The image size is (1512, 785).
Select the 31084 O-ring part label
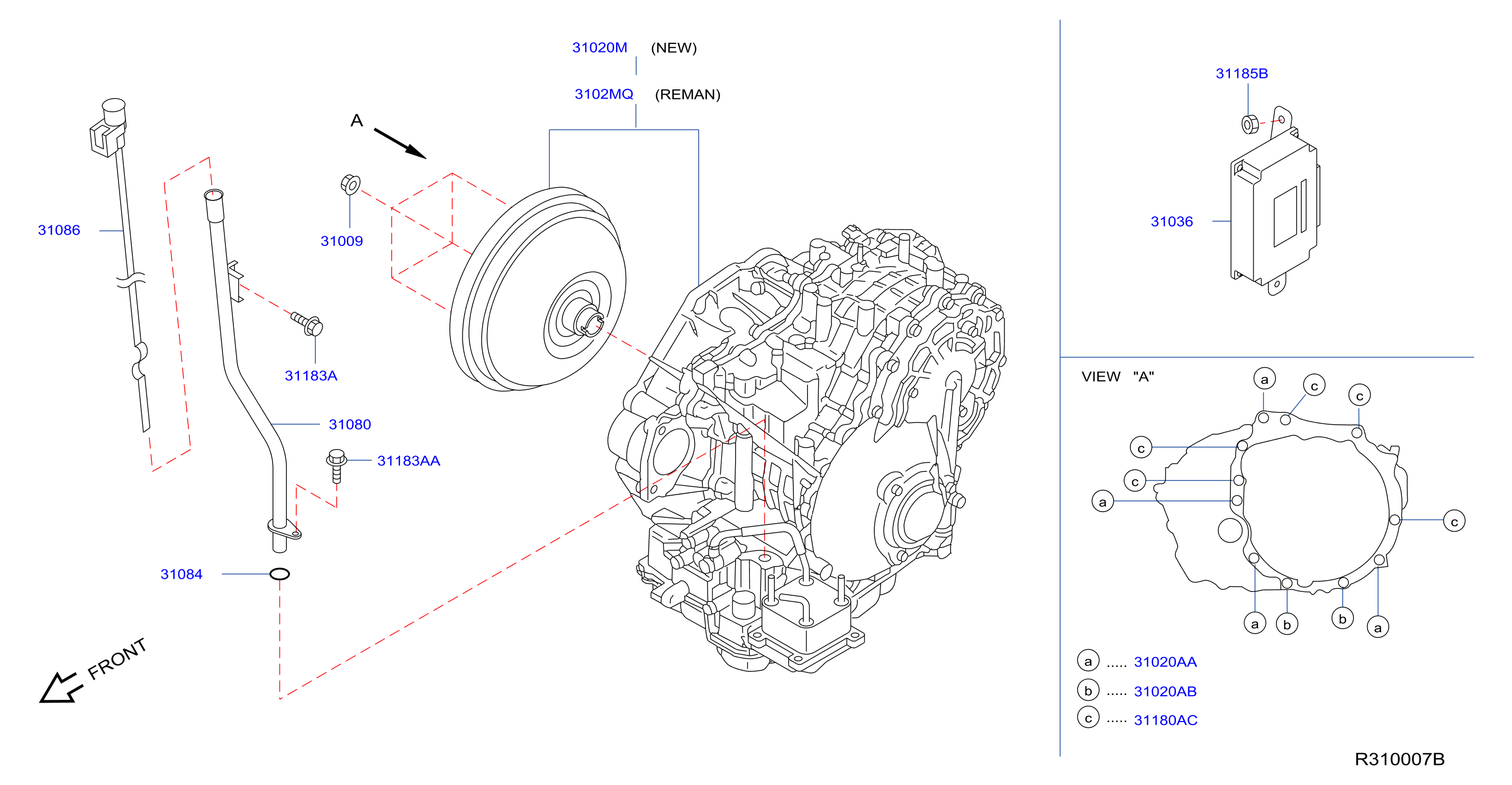point(182,574)
